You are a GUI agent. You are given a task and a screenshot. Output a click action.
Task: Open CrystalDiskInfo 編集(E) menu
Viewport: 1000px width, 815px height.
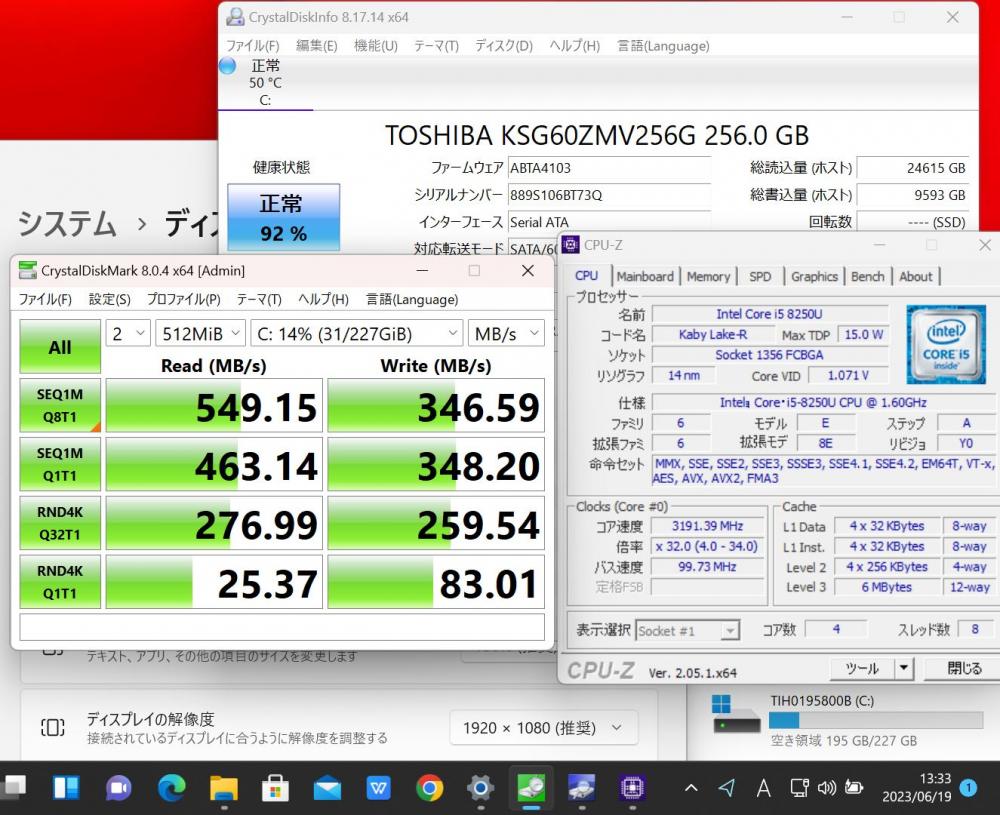click(316, 46)
